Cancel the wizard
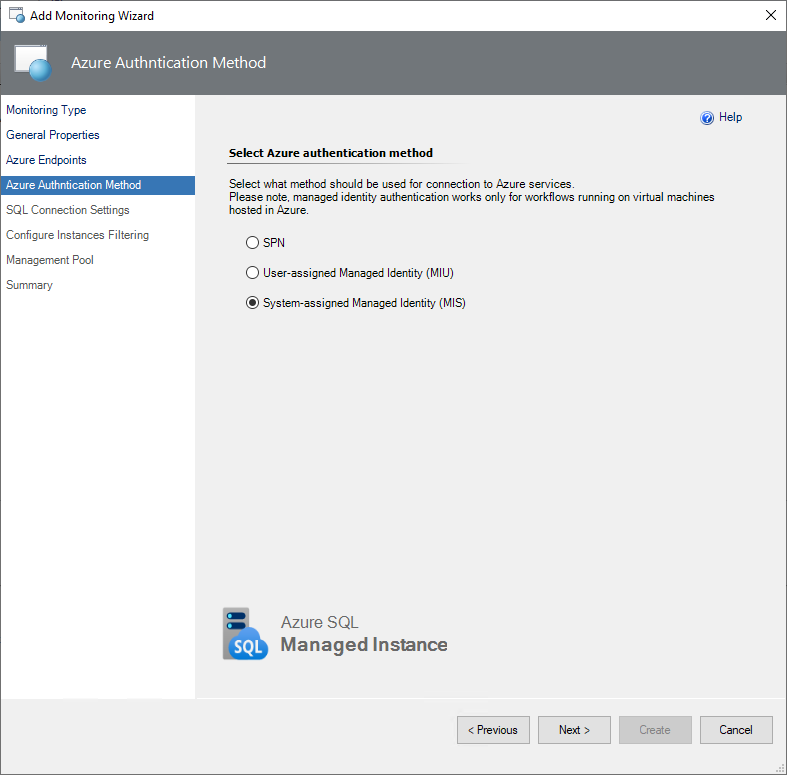The width and height of the screenshot is (787, 775). [x=736, y=730]
